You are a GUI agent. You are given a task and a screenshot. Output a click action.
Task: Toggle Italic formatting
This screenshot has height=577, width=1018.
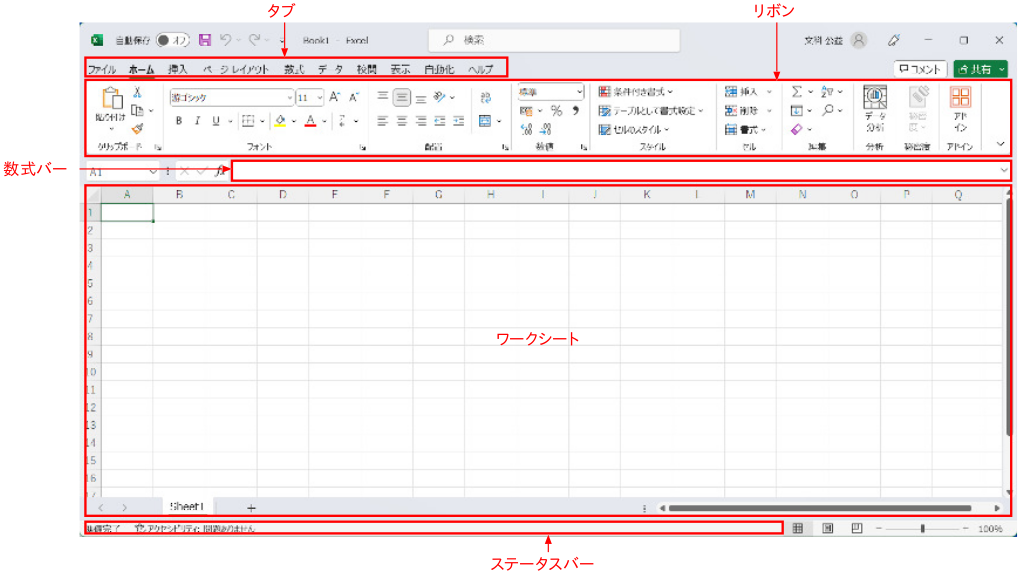[x=197, y=121]
